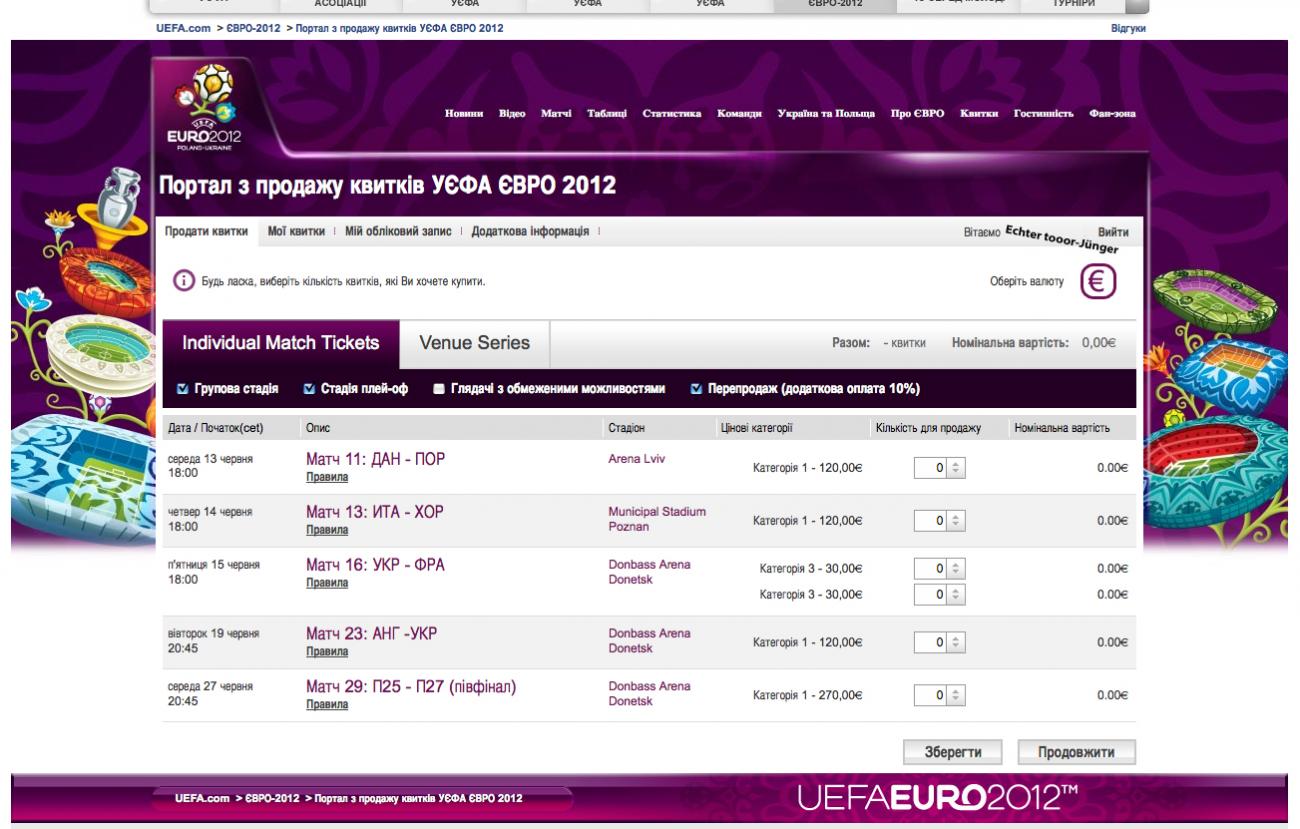Click the Вийти logout link
The width and height of the screenshot is (1300, 829).
click(x=1113, y=231)
